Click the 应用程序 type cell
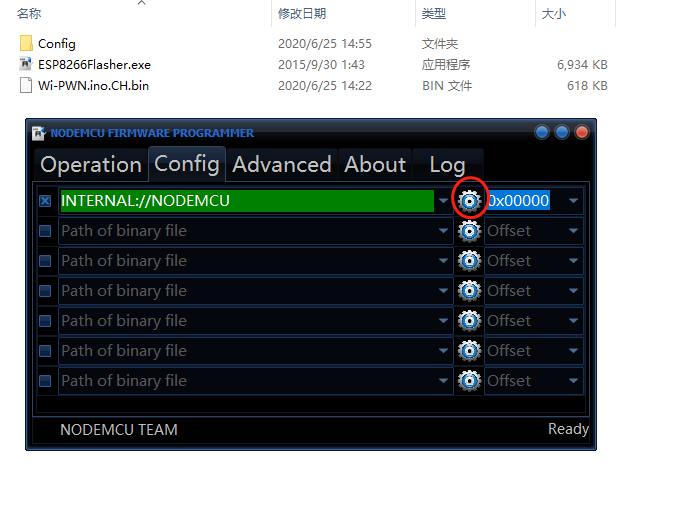685x513 pixels. point(446,65)
